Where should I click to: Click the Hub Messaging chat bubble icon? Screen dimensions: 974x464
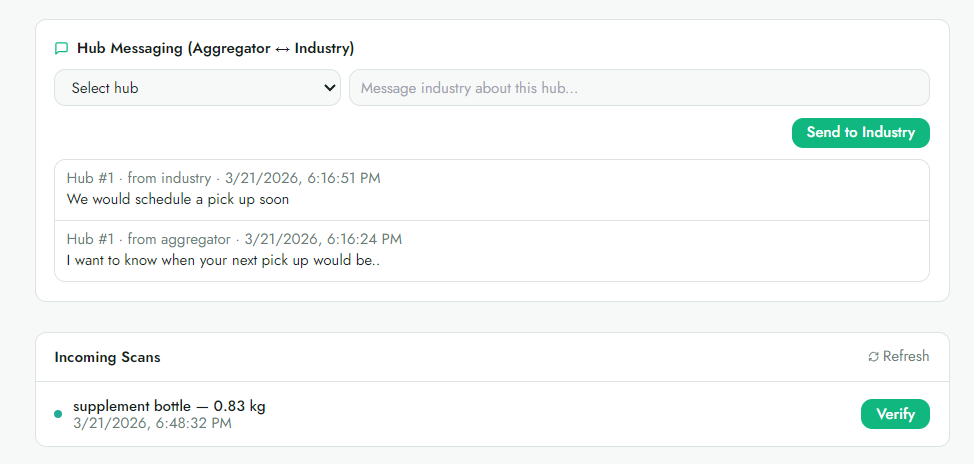point(61,48)
